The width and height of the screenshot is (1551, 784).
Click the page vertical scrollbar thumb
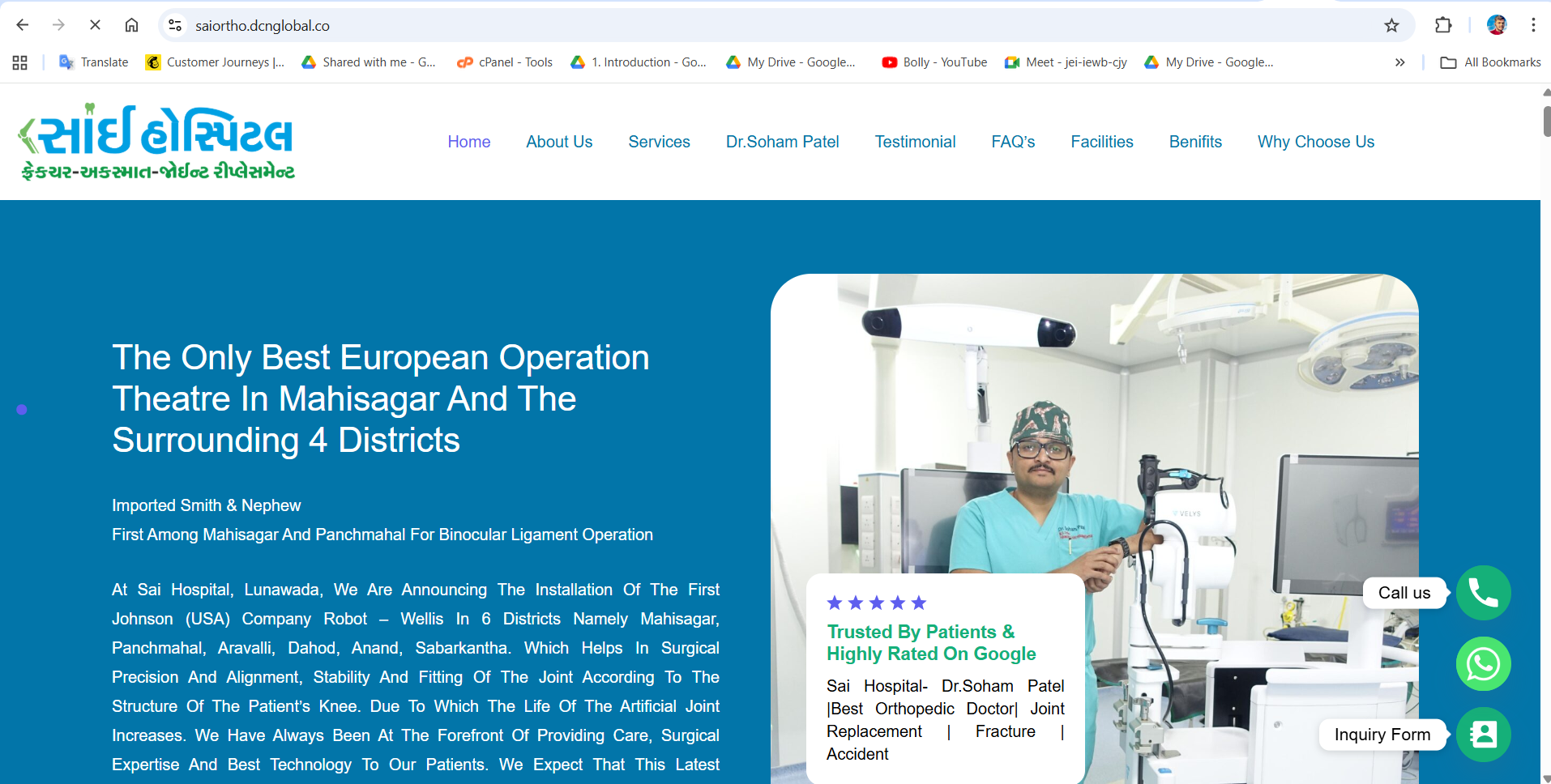(x=1546, y=121)
